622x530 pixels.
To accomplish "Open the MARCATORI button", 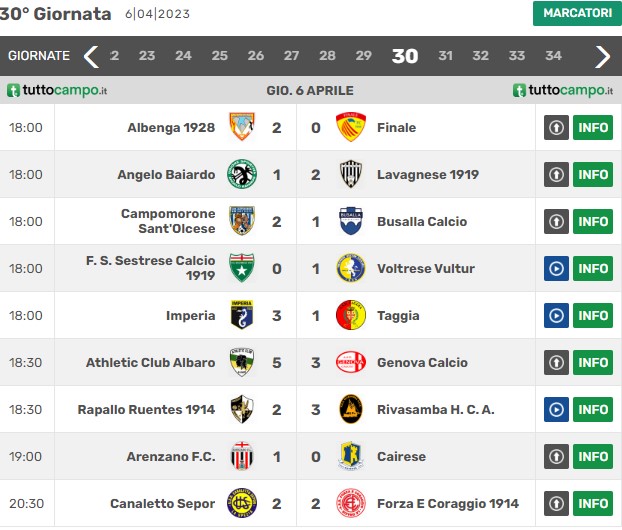I will [x=577, y=13].
